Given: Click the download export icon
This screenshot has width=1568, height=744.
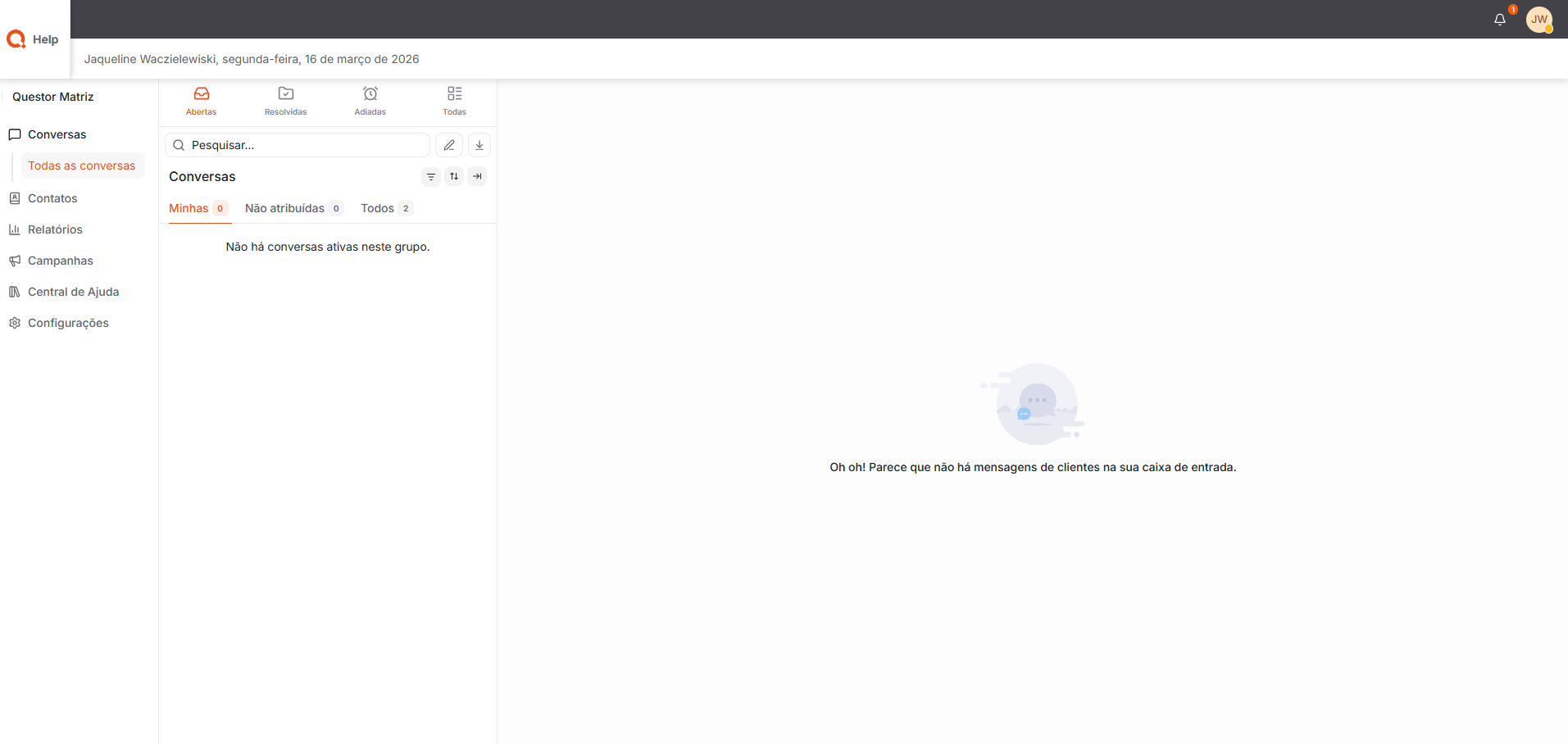Looking at the screenshot, I should (479, 145).
